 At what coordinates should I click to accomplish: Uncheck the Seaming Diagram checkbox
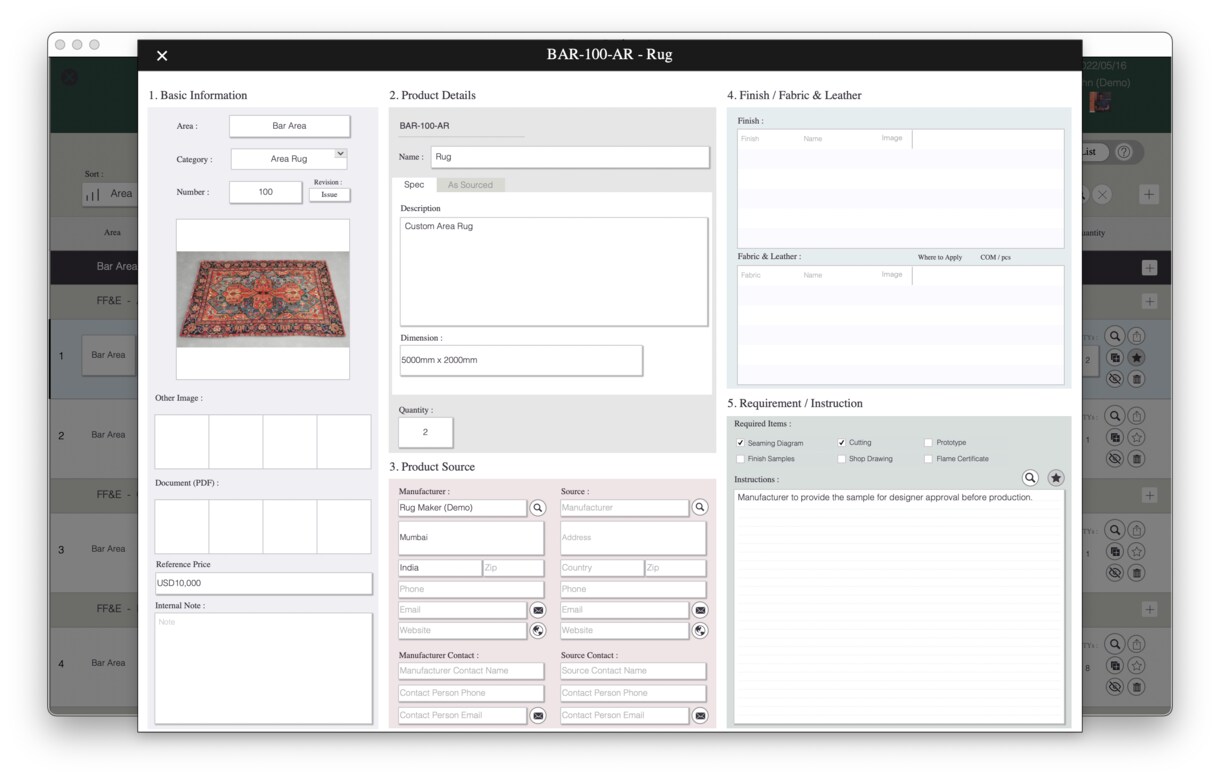740,443
